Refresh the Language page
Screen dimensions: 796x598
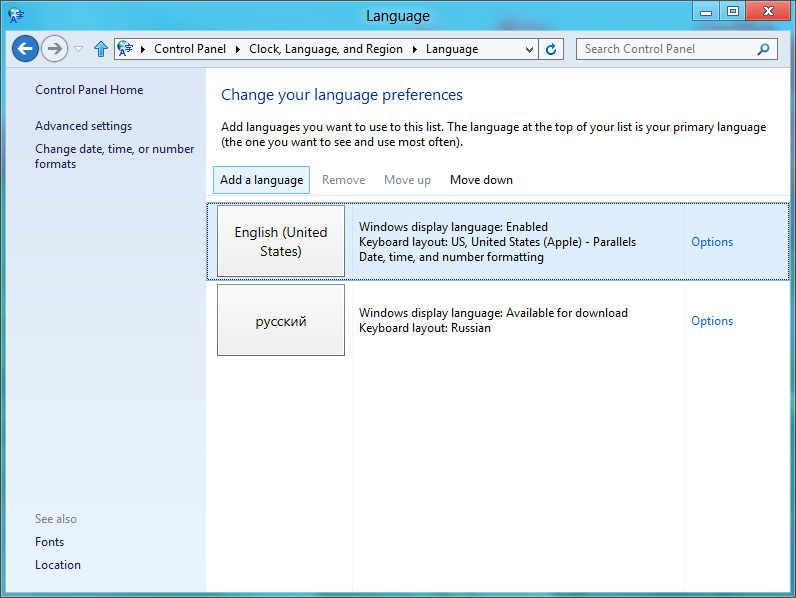[x=551, y=49]
